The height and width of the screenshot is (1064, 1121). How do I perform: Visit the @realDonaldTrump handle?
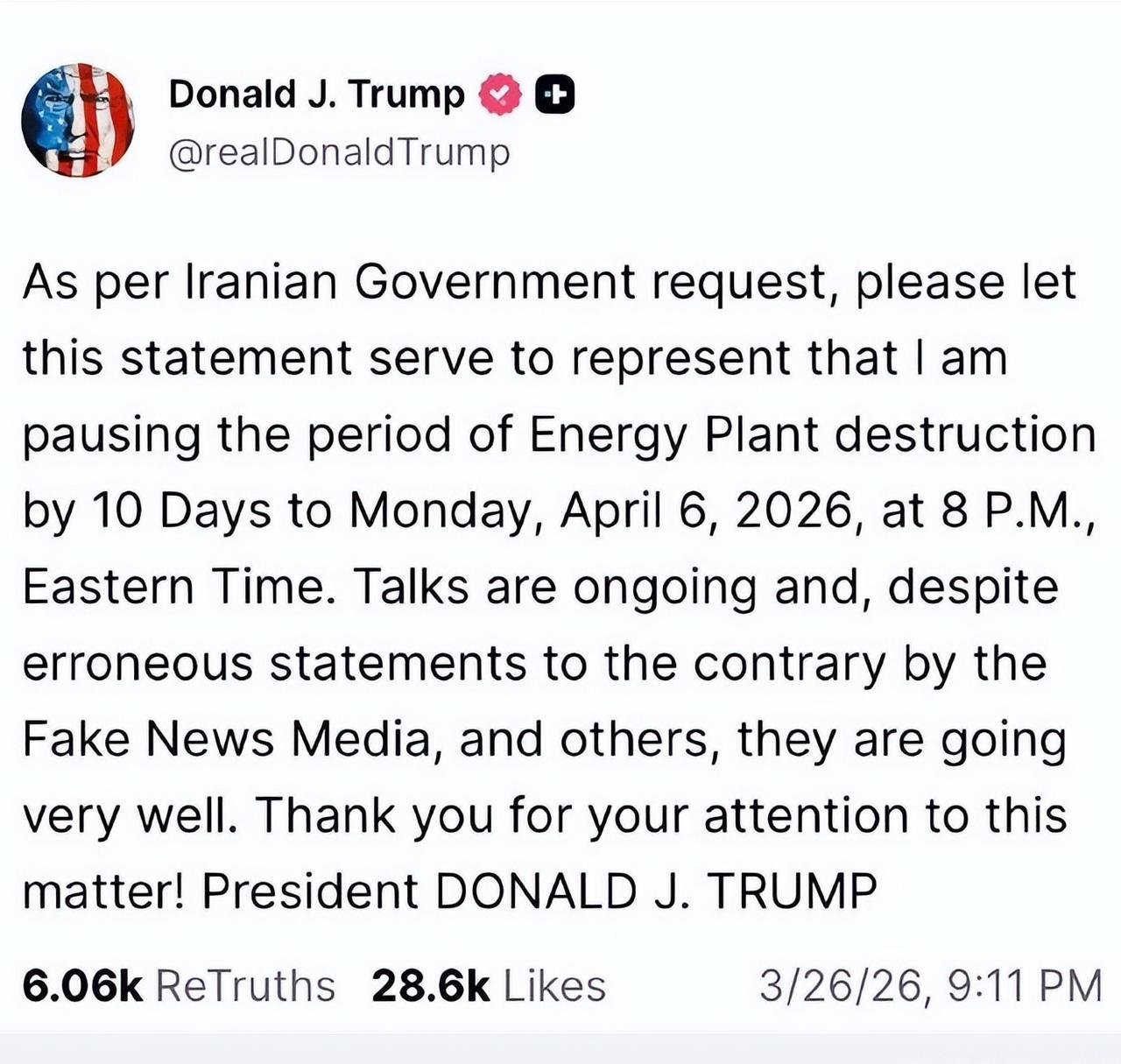338,152
